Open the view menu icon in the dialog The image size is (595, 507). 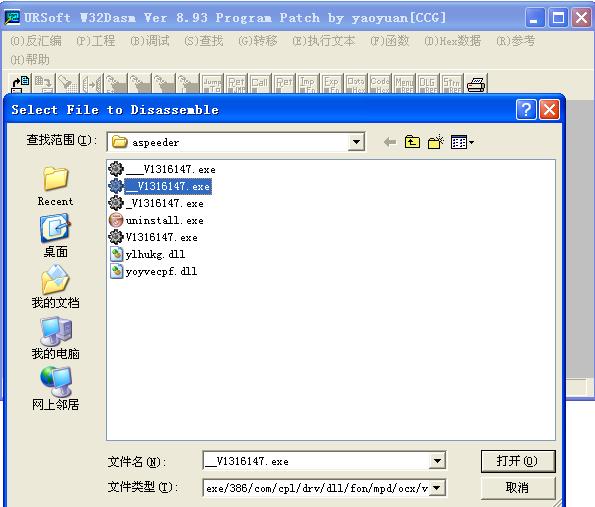[x=462, y=142]
